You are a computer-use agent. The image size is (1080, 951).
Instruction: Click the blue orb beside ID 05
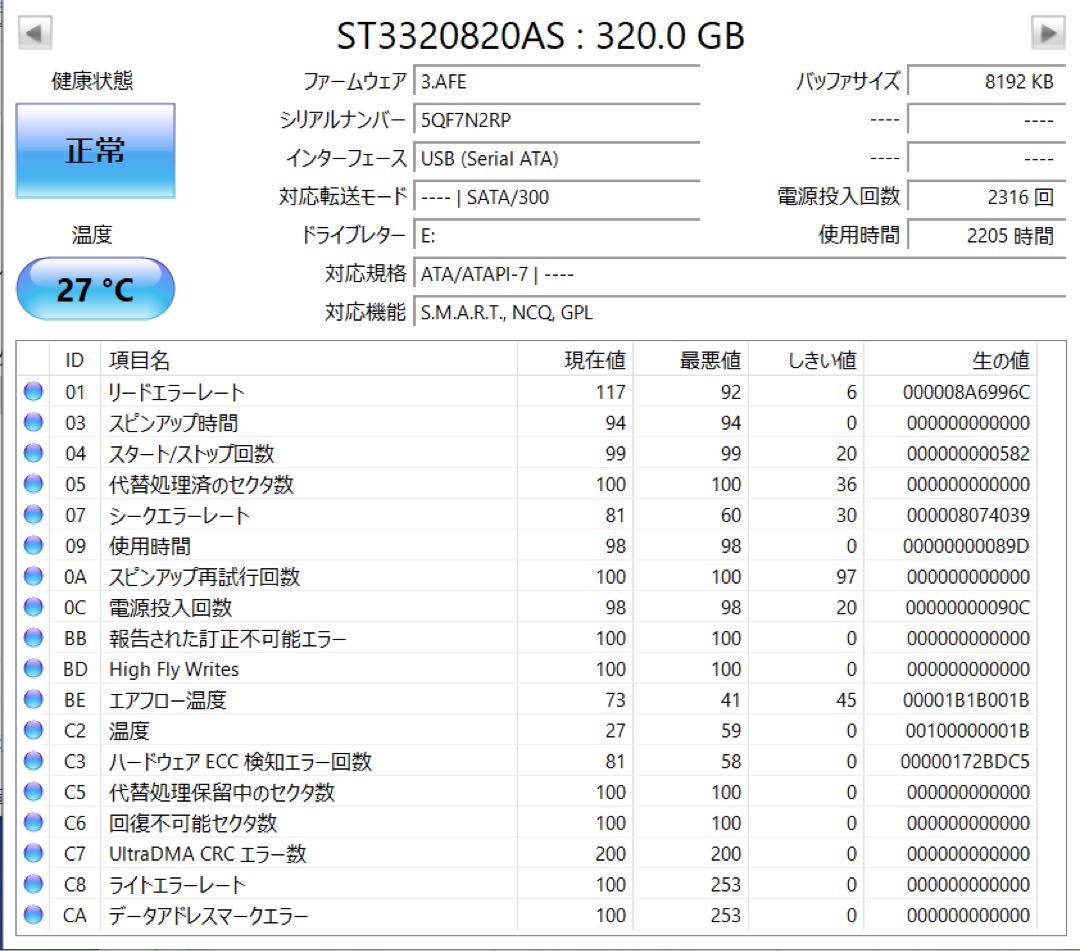tap(33, 483)
